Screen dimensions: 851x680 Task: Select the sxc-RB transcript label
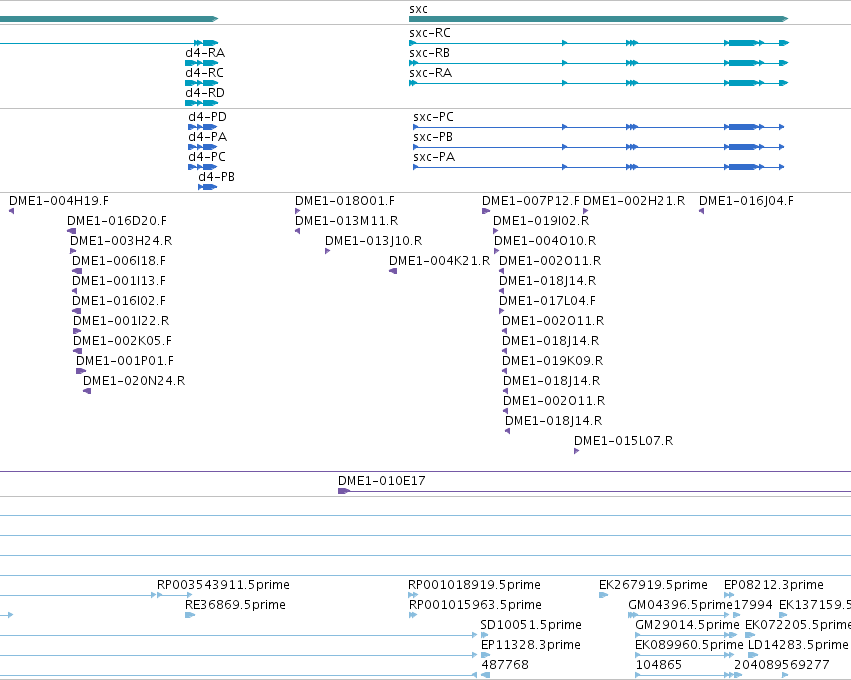tap(429, 53)
